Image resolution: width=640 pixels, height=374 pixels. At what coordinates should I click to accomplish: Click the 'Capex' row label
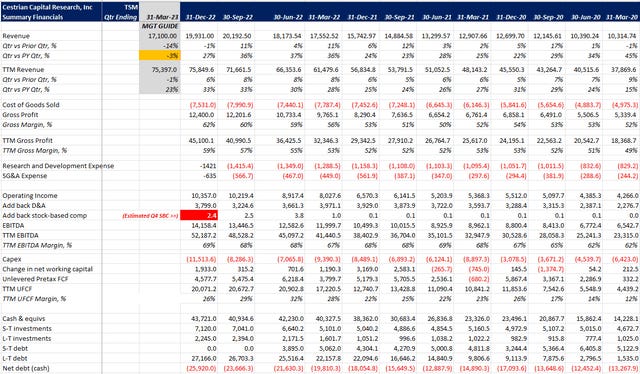pos(12,259)
